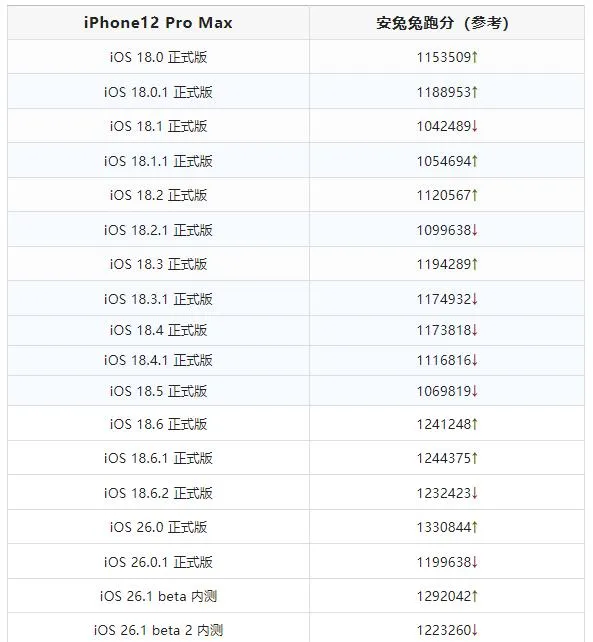Select the iOS 26.1 beta 2 内测 cell
593x642 pixels.
point(158,630)
